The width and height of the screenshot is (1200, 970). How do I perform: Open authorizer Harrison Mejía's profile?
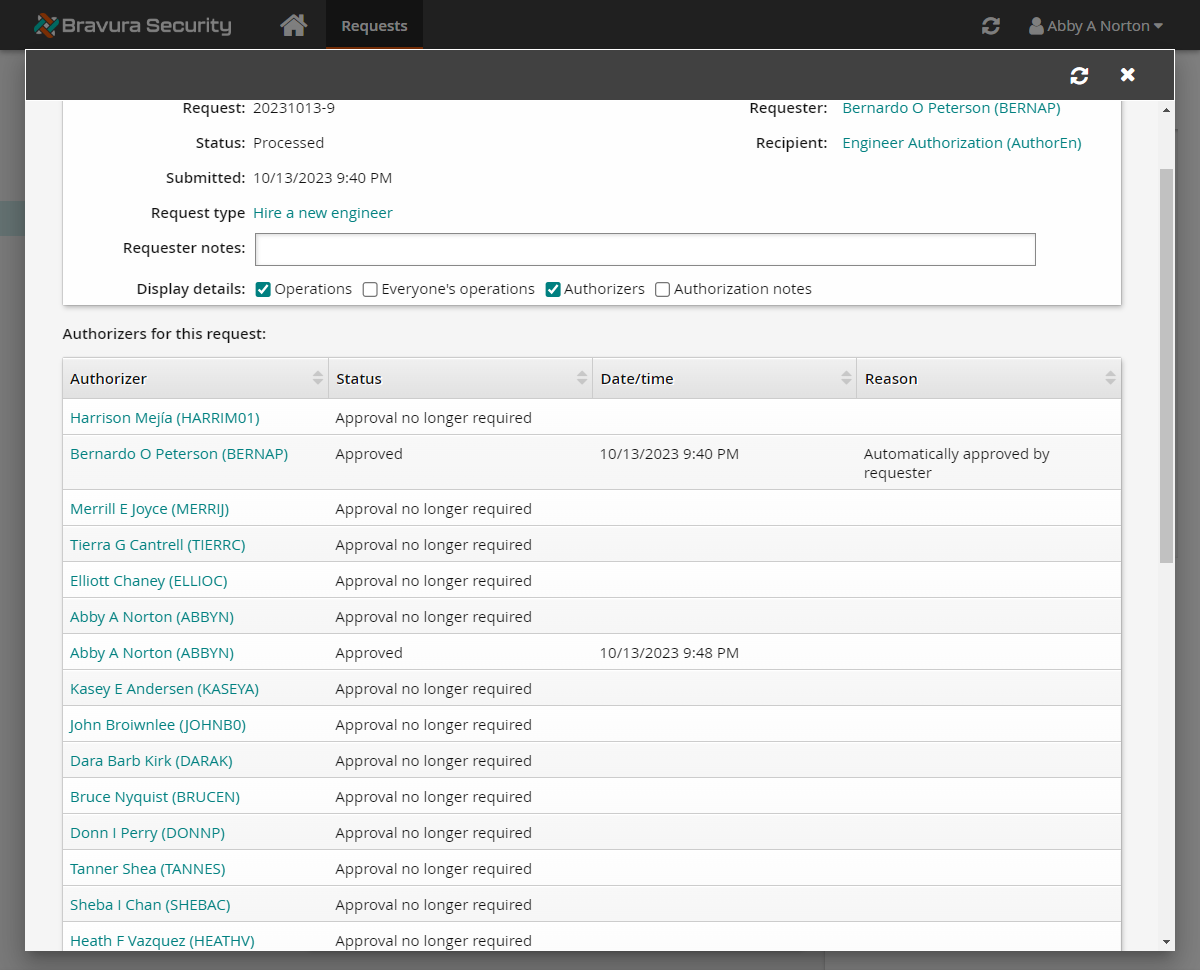click(165, 417)
